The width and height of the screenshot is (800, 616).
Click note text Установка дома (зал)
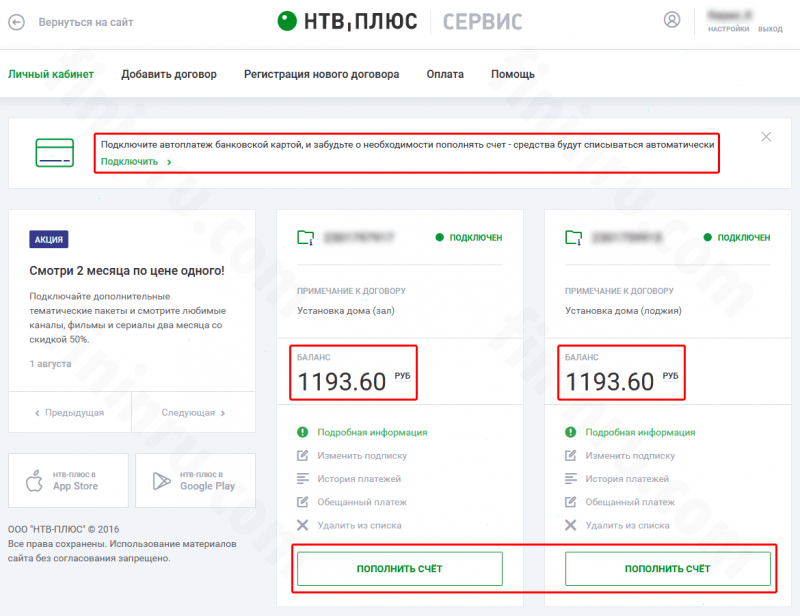(x=346, y=311)
